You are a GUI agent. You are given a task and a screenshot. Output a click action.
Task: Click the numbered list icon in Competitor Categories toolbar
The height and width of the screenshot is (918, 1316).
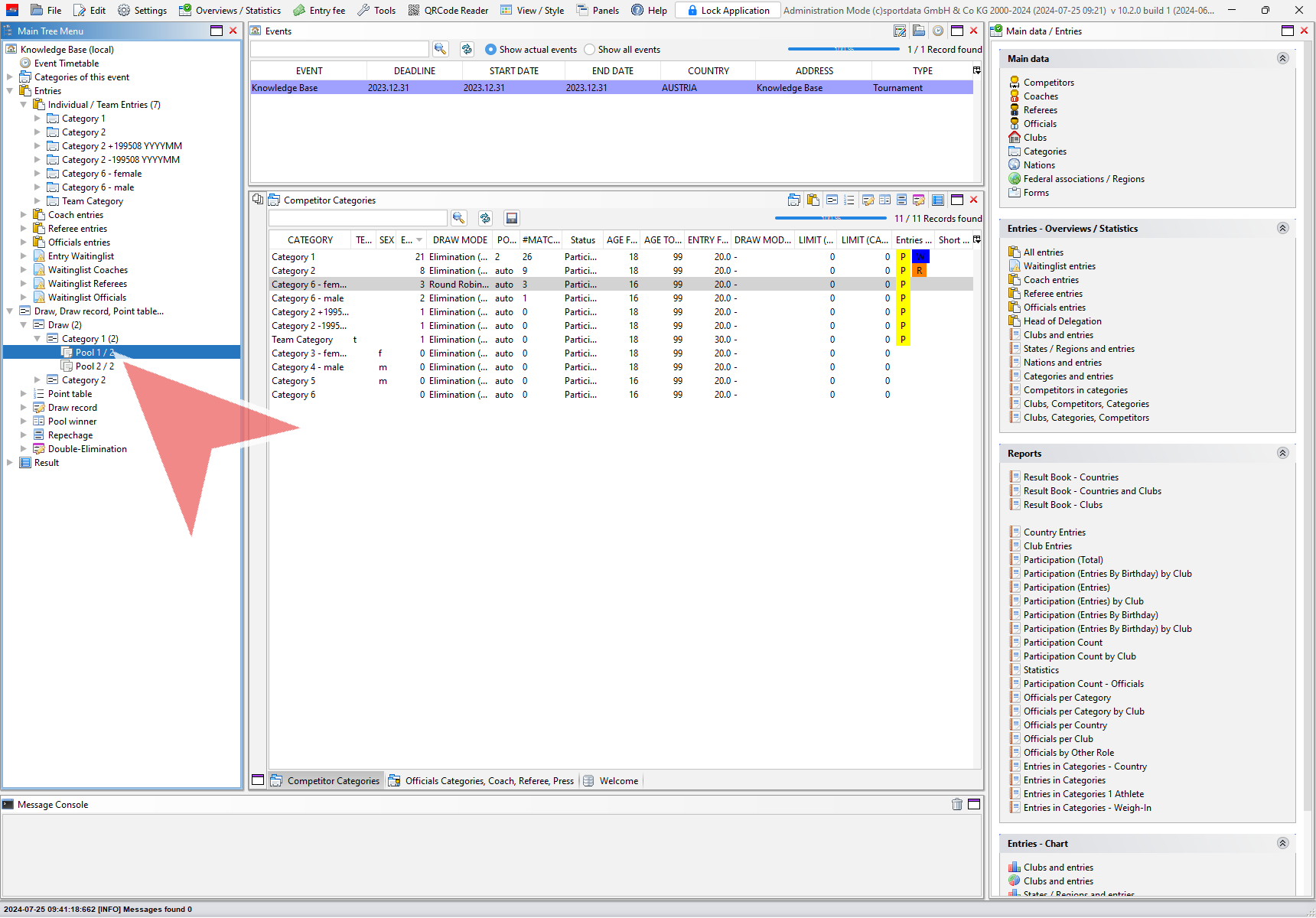pyautogui.click(x=849, y=200)
